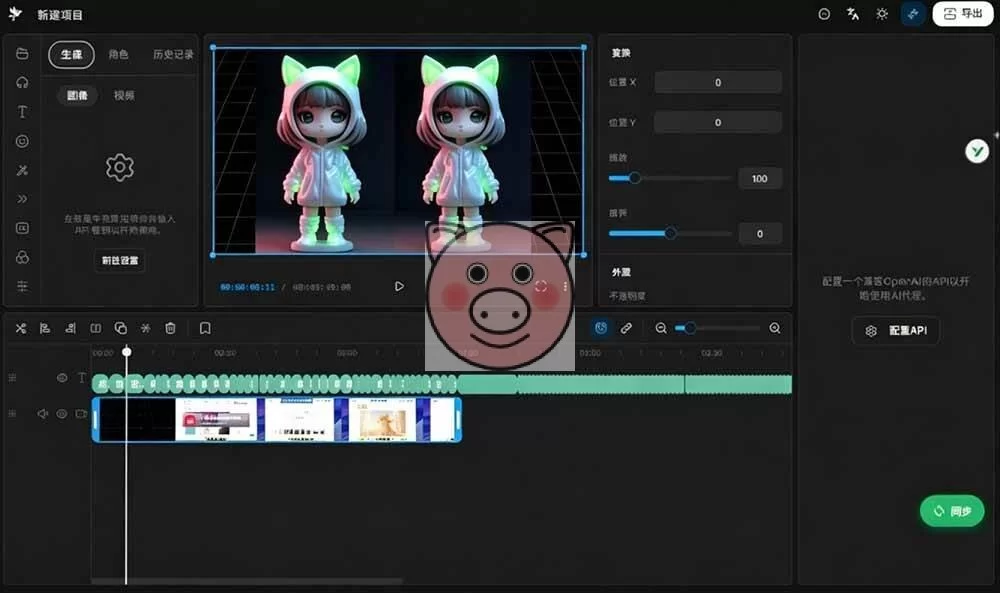Image resolution: width=1000 pixels, height=593 pixels.
Task: Click the rotation value field showing 0
Action: (760, 234)
